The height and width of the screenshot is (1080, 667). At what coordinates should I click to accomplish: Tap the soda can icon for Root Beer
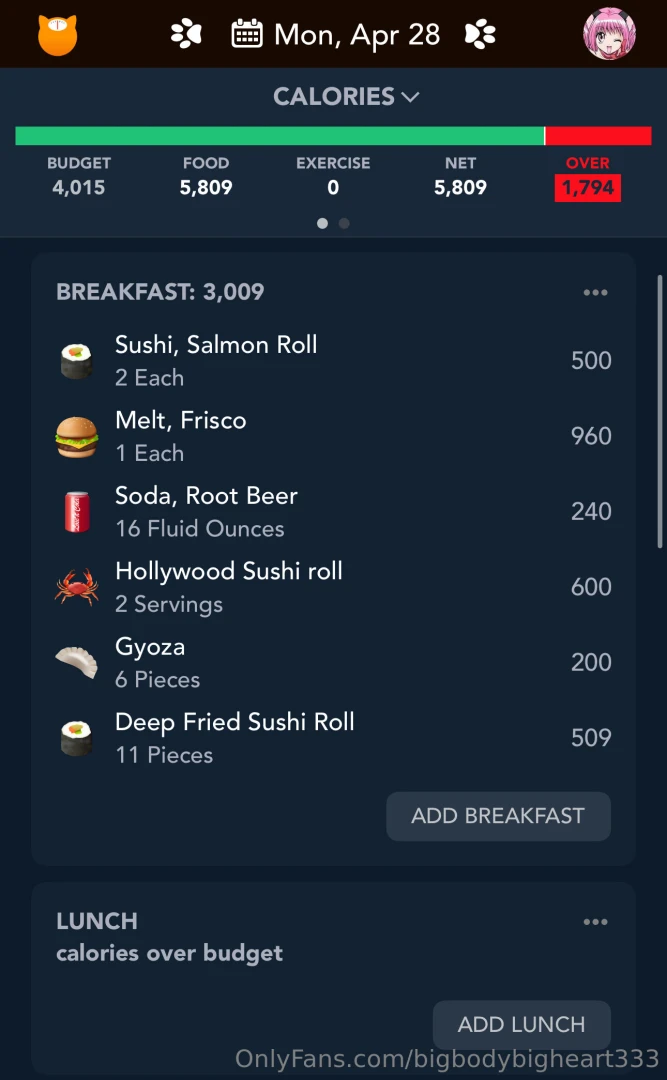pos(76,512)
